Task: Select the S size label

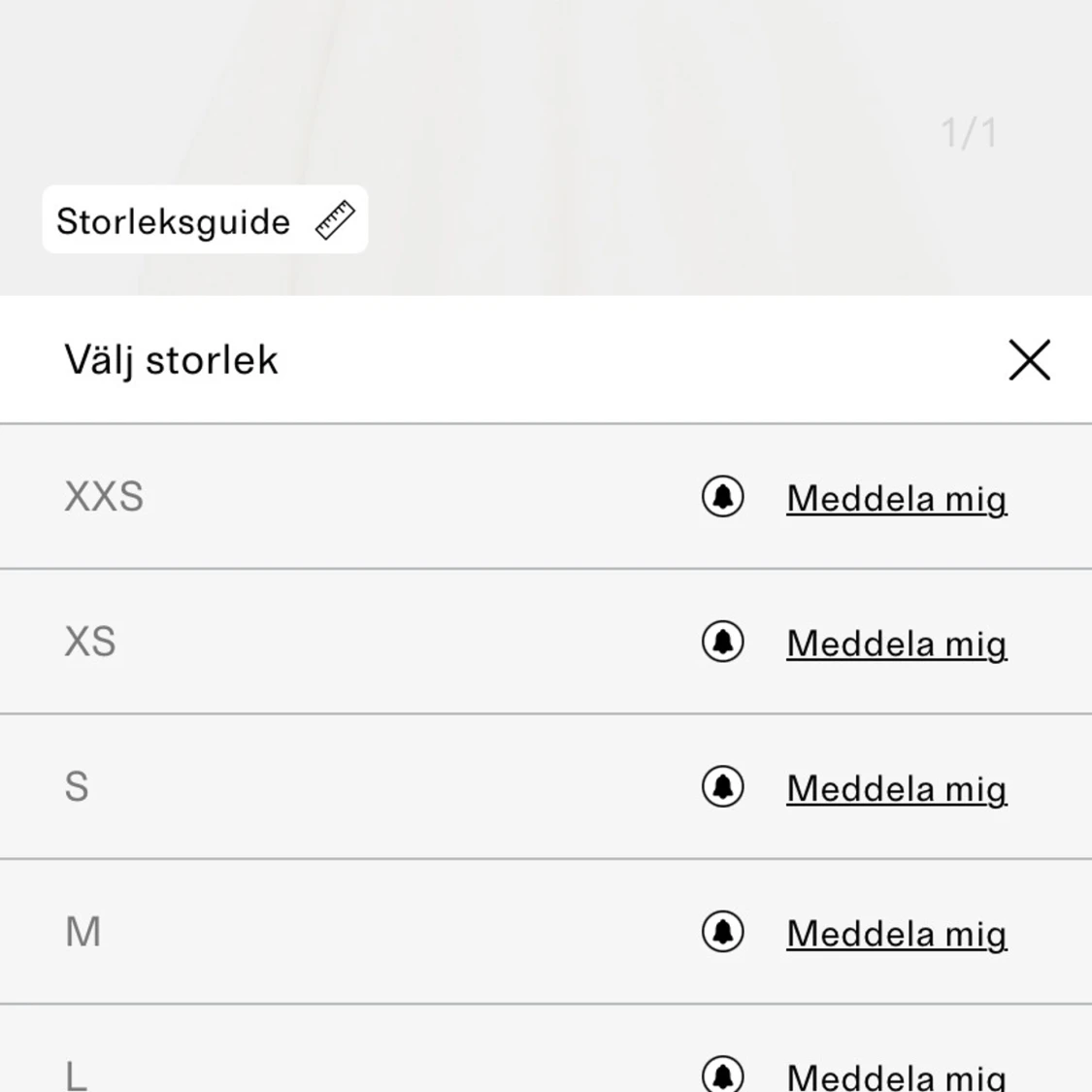Action: tap(77, 786)
